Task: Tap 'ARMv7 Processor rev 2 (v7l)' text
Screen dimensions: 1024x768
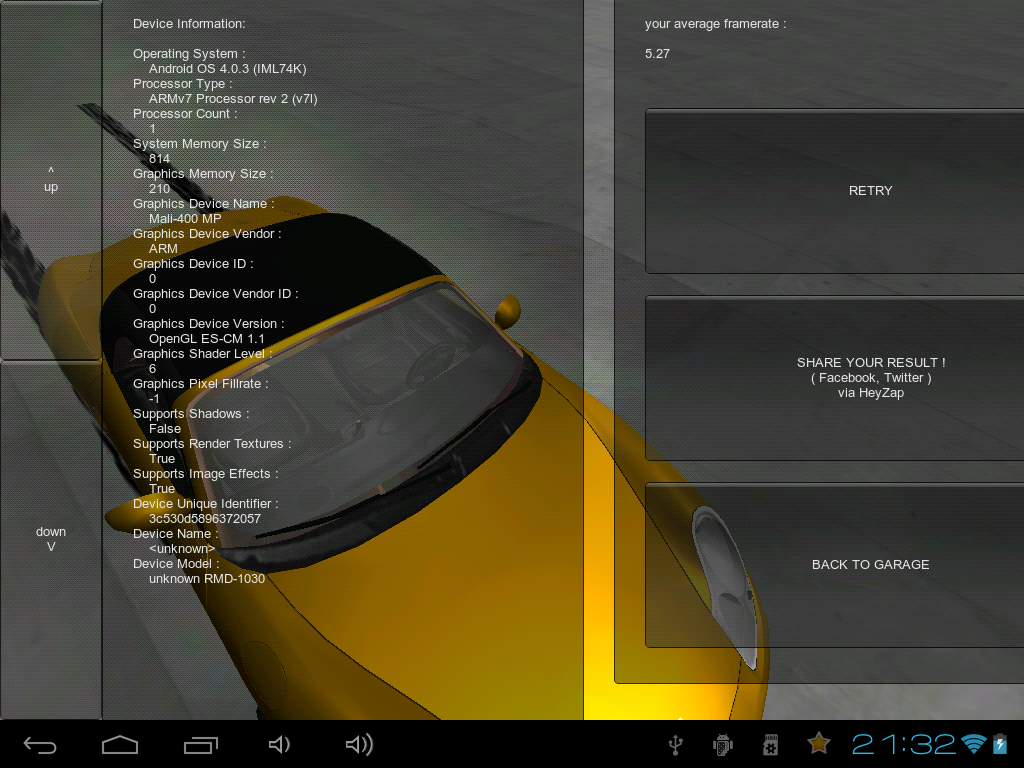Action: point(233,99)
